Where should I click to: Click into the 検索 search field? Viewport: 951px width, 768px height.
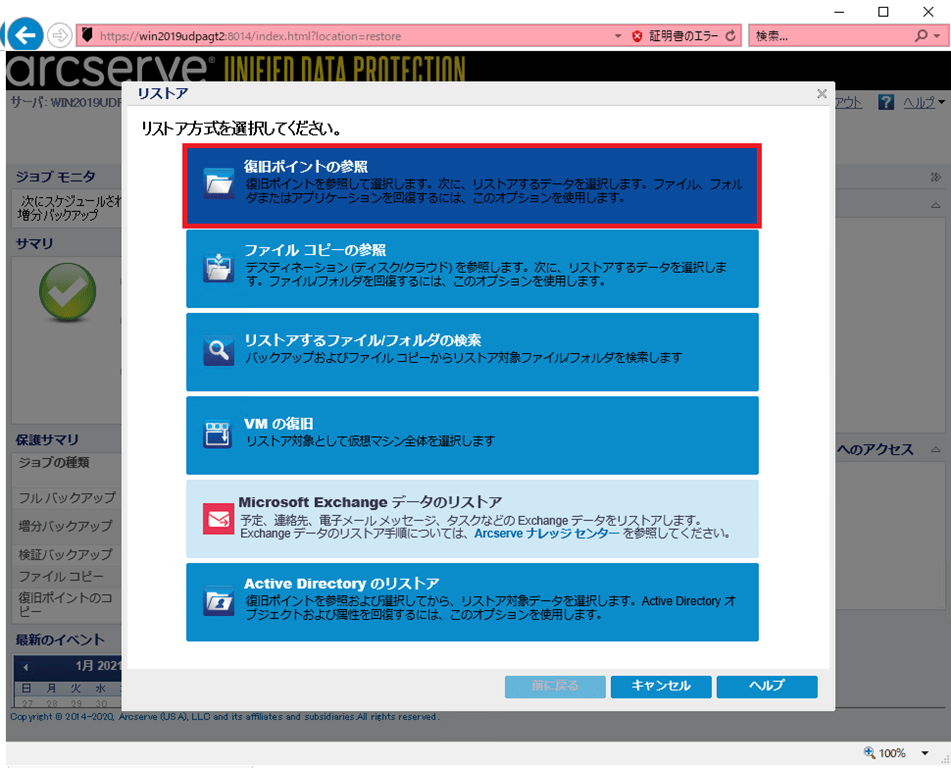point(831,36)
